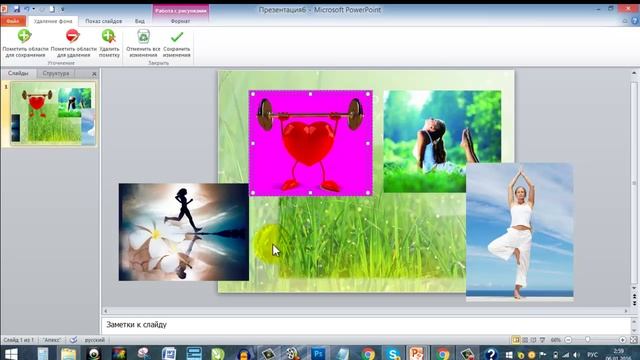Viewport: 640px width, 360px height.
Task: Click the heart with barbell picture
Action: pos(311,143)
